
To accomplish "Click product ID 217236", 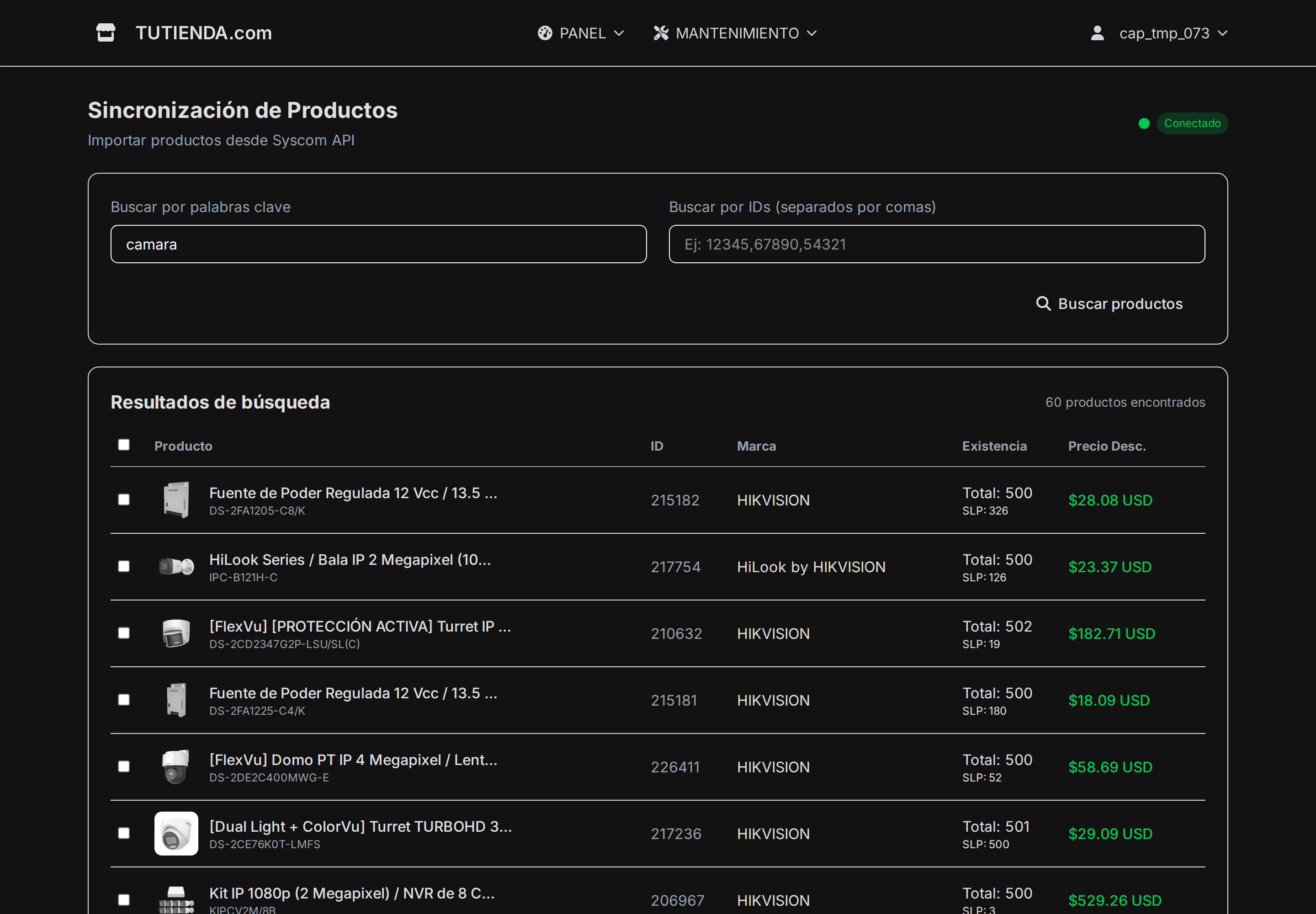I will [676, 834].
